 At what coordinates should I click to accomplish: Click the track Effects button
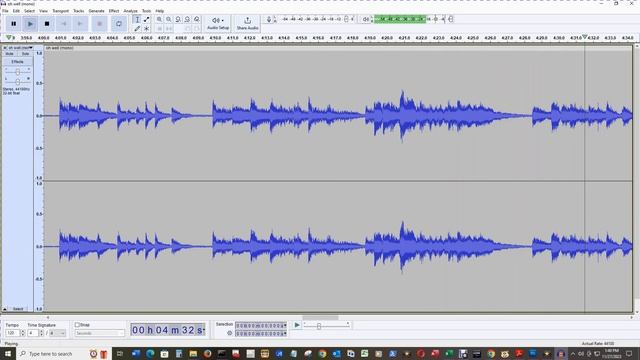click(18, 62)
